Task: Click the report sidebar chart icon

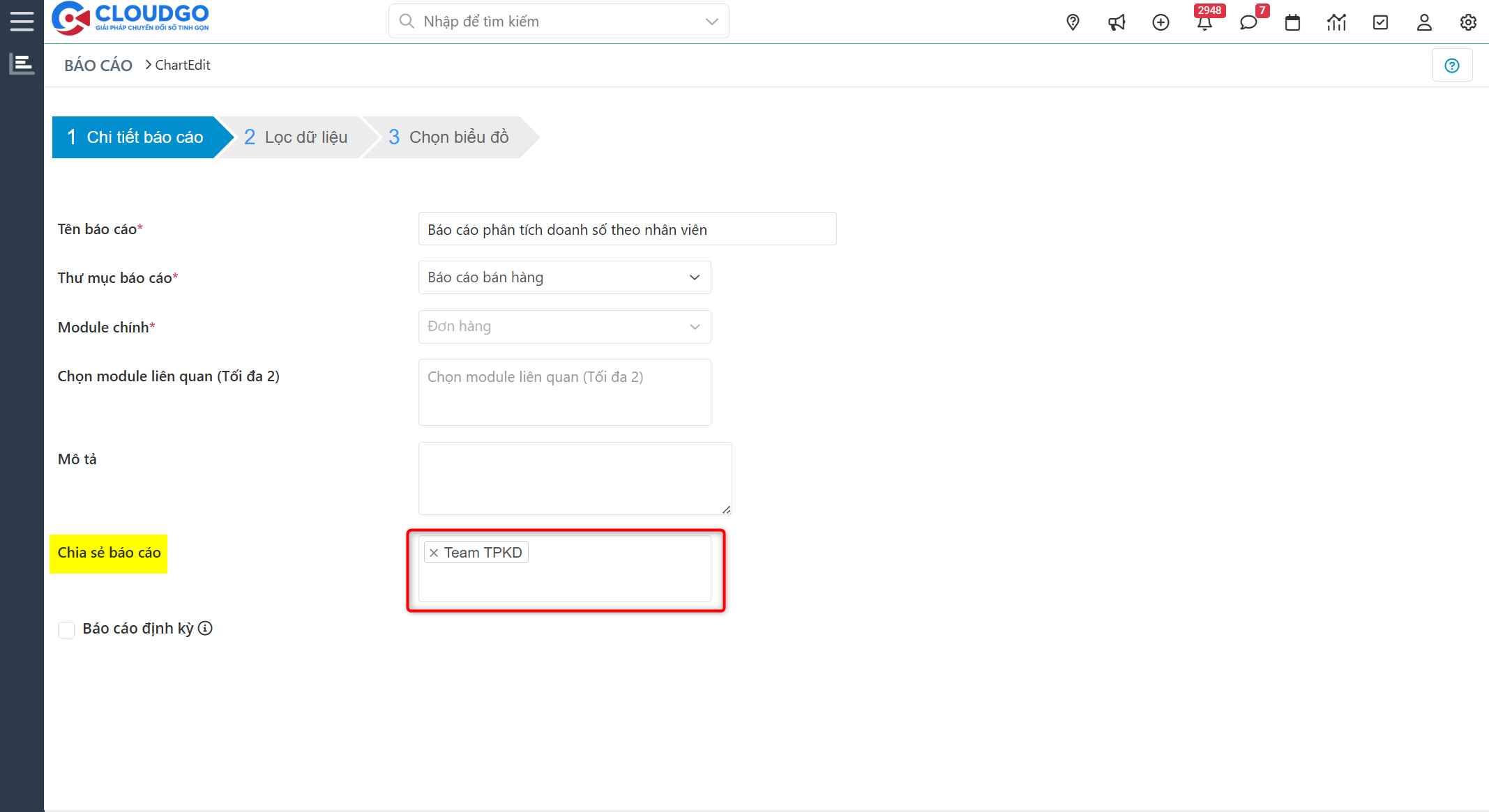Action: click(22, 64)
